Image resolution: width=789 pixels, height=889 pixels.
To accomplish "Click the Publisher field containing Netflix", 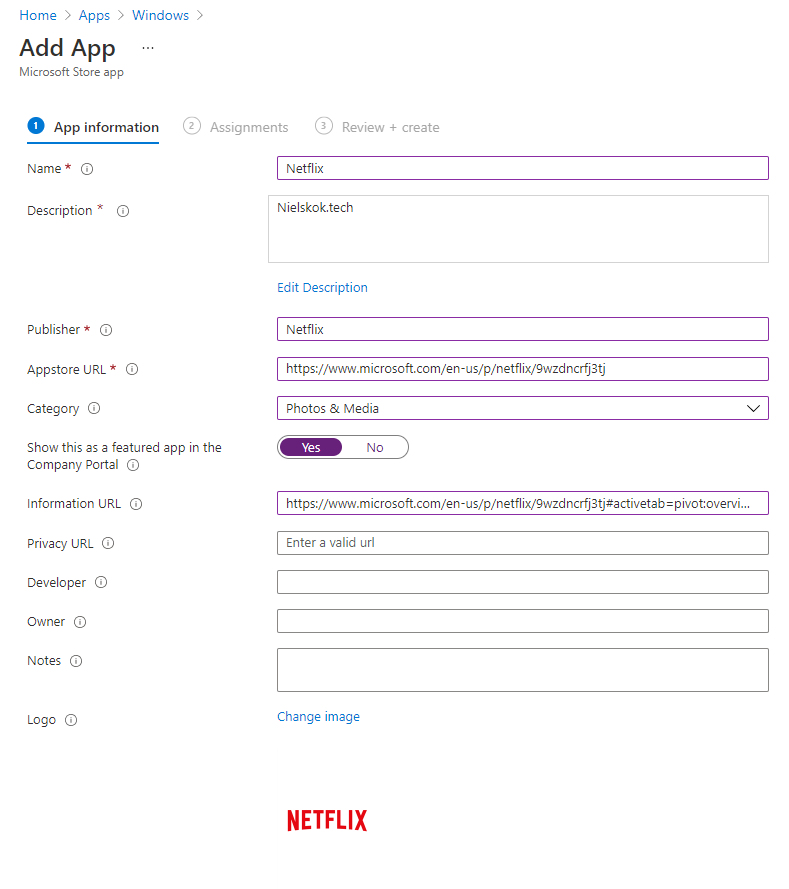I will 523,329.
